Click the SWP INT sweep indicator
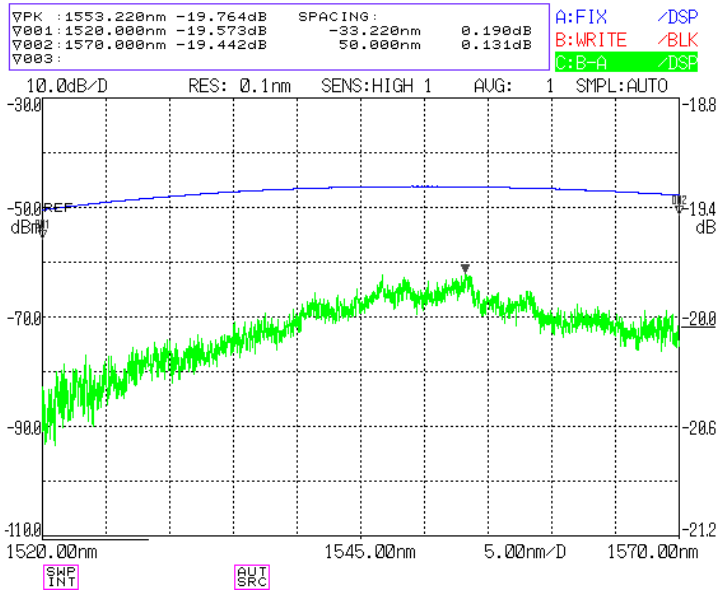This screenshot has height=599, width=726. (61, 577)
